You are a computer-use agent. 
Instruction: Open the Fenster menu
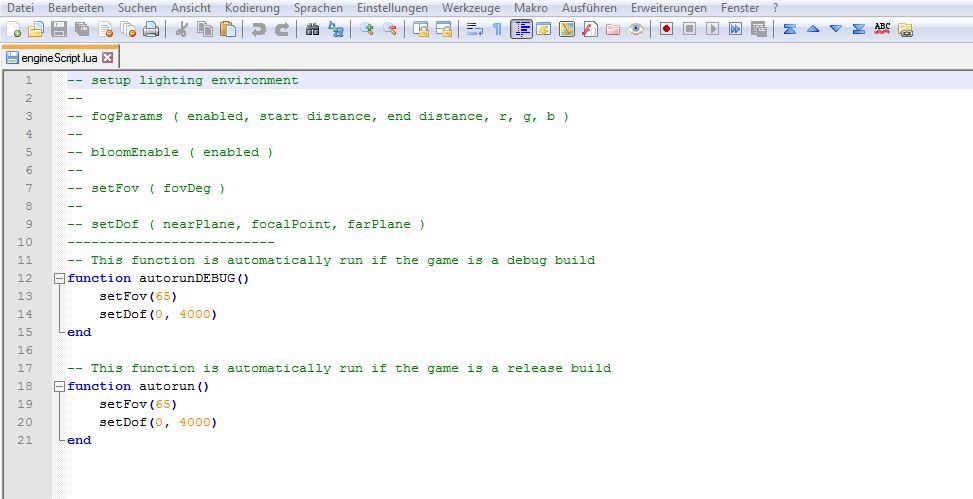pyautogui.click(x=740, y=8)
